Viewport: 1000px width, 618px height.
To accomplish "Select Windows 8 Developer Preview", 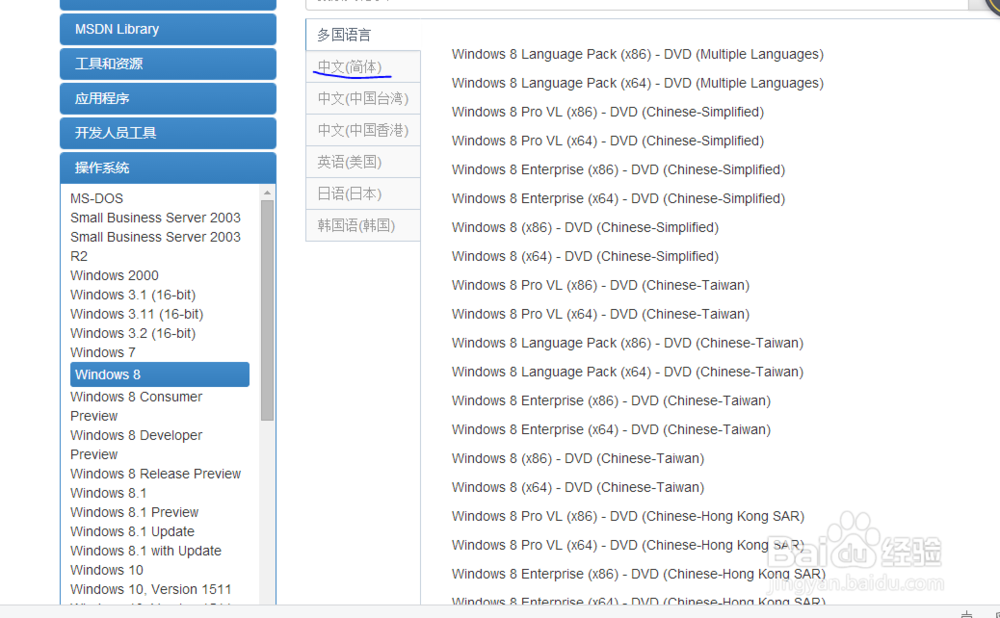I will point(136,445).
